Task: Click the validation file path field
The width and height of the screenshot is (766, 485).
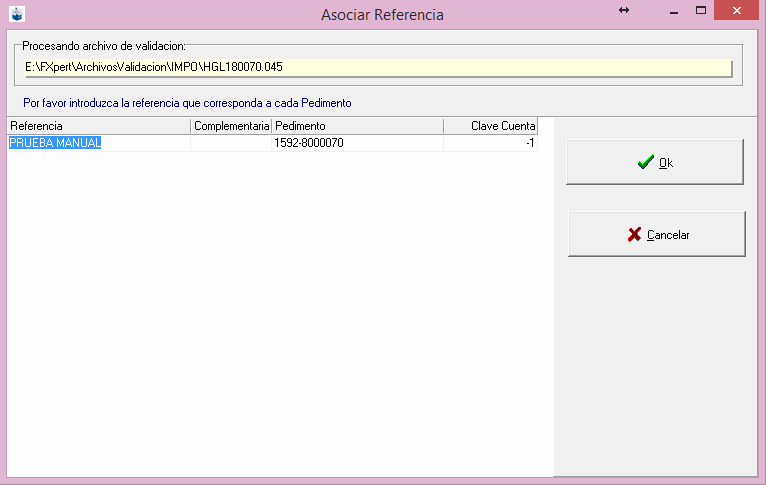Action: pos(377,68)
